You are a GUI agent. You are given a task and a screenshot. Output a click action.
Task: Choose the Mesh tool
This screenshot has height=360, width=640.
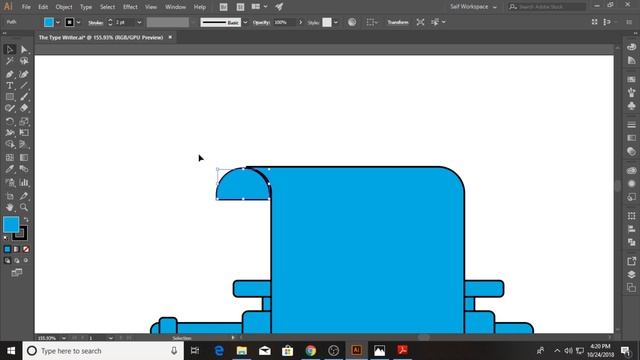10,158
